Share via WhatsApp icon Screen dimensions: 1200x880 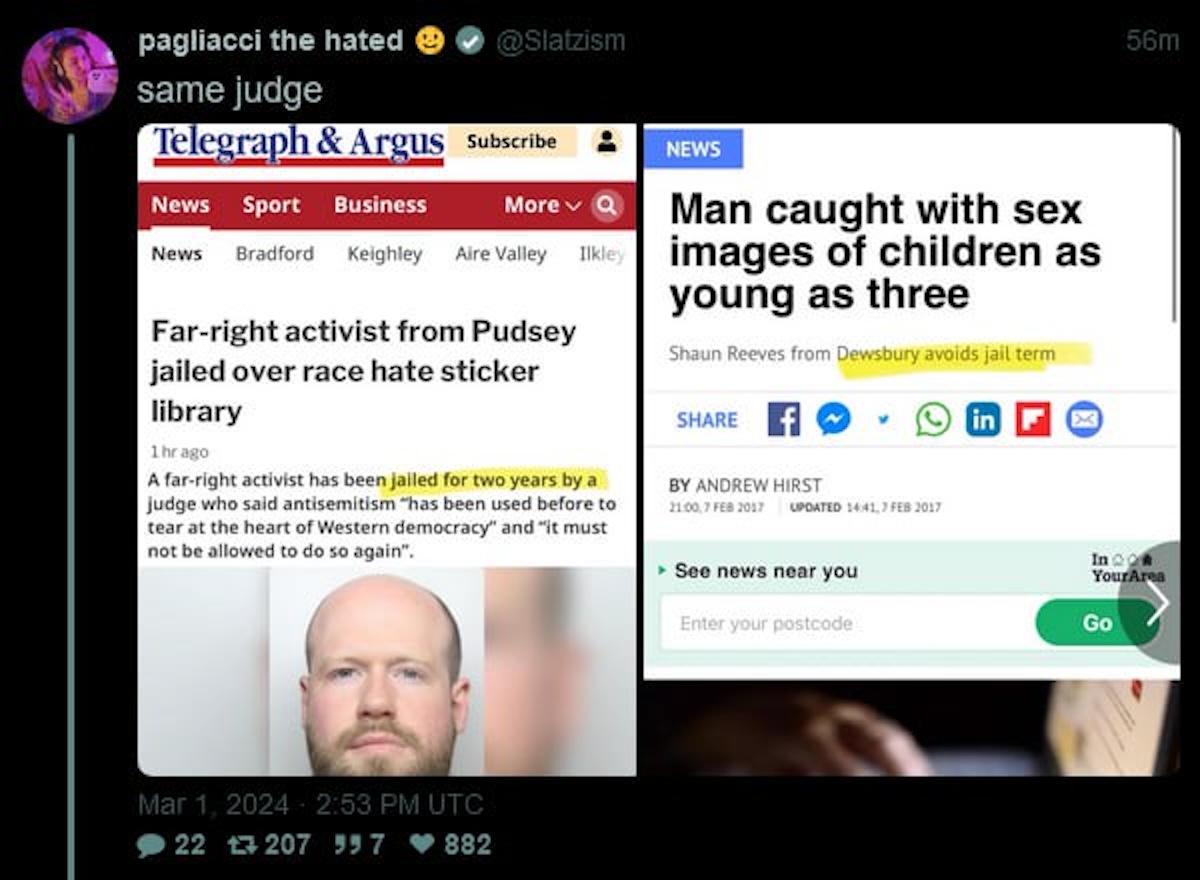933,419
